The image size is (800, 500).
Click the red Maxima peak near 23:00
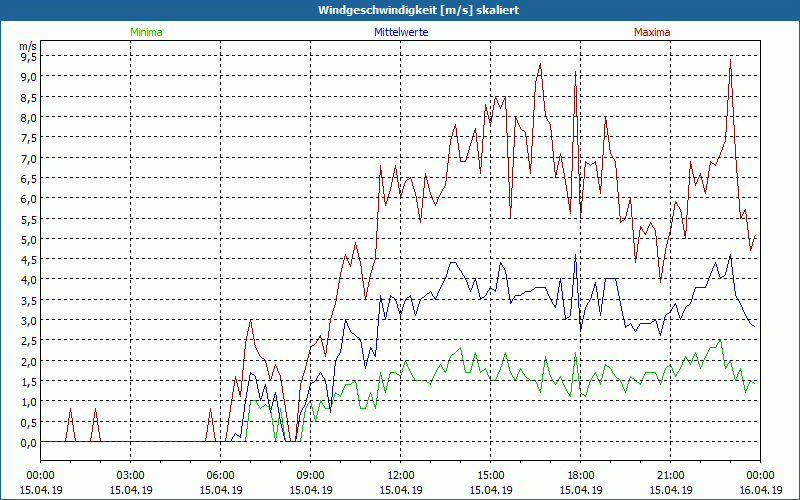tap(731, 60)
